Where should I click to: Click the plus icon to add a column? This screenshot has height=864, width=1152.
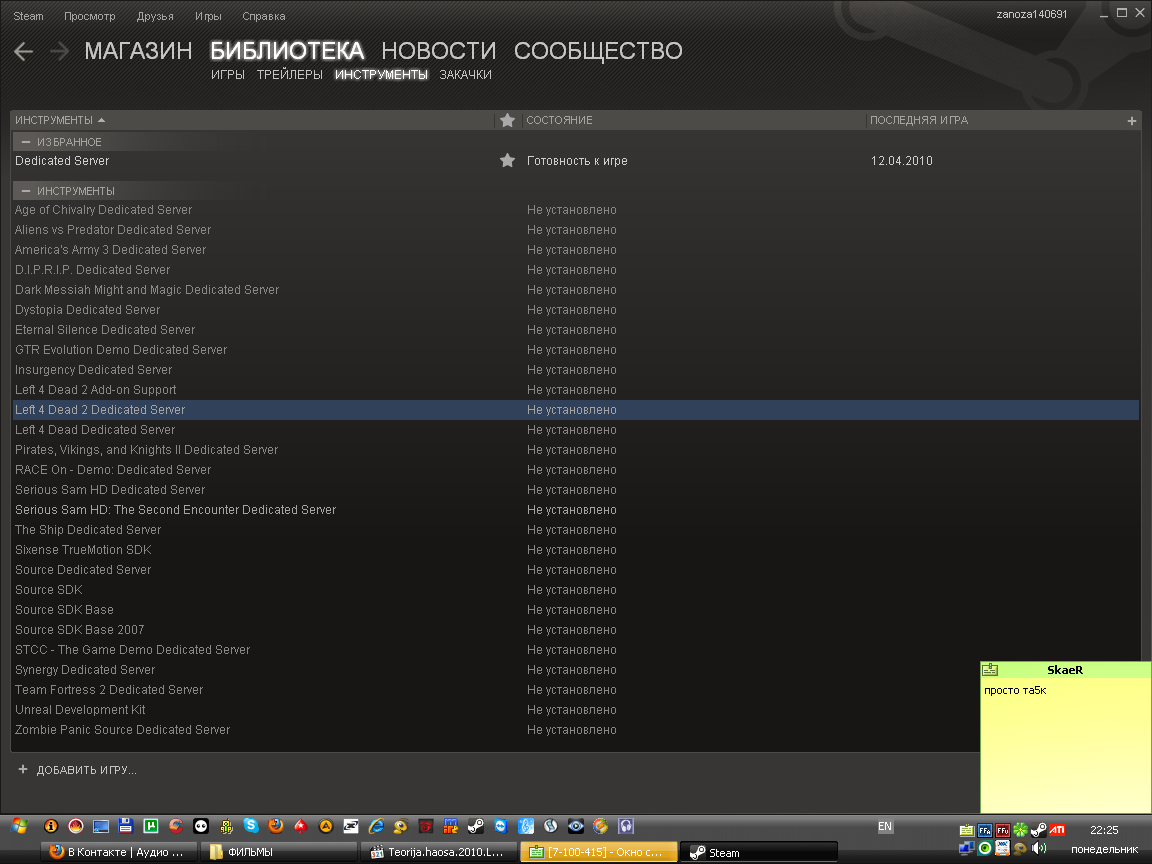point(1131,120)
